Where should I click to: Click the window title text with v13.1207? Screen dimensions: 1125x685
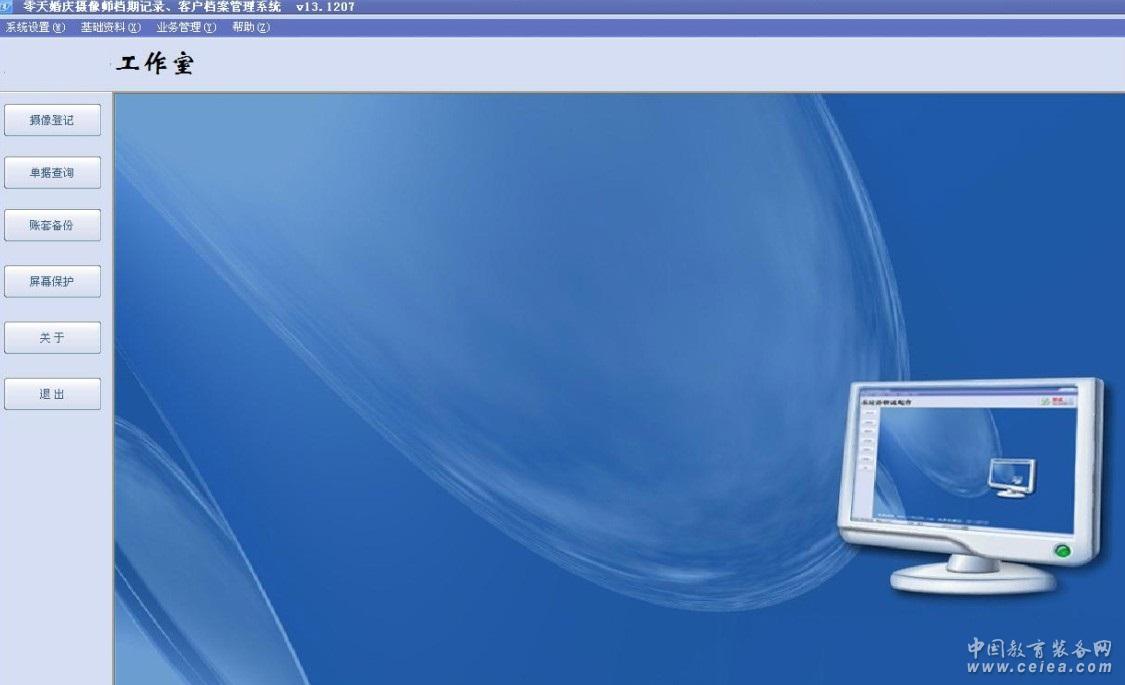click(189, 7)
